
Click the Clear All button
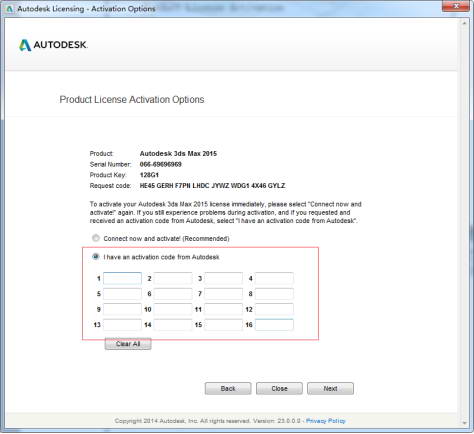(x=128, y=344)
